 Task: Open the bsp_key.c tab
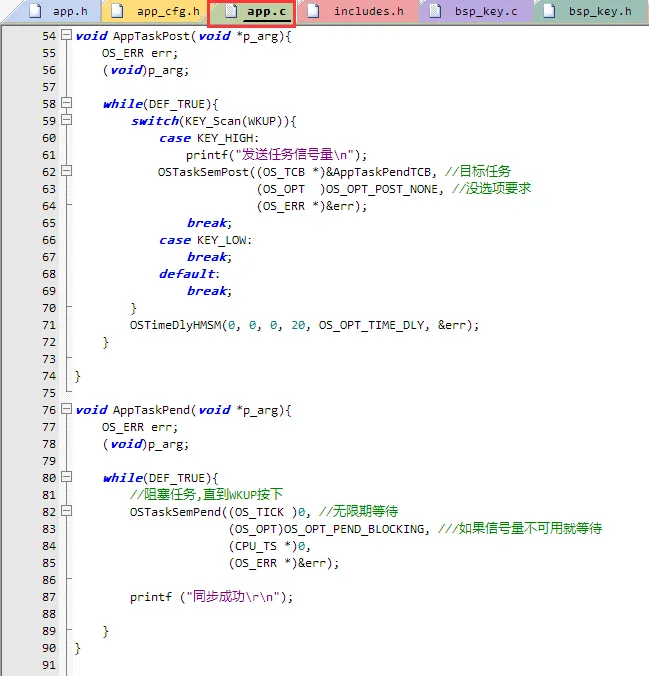[484, 12]
